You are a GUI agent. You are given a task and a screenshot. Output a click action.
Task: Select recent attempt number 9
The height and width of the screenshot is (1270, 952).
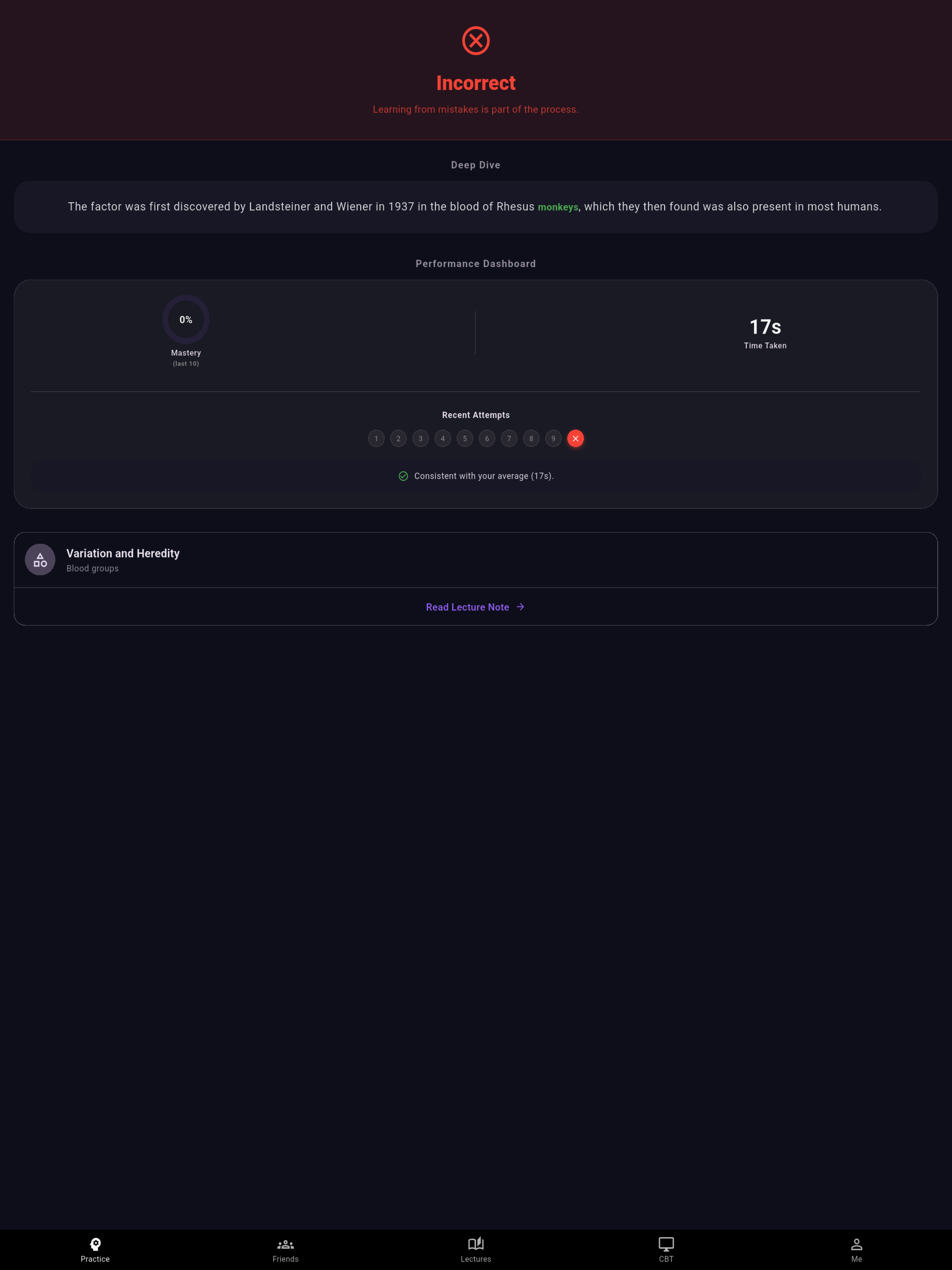click(x=553, y=439)
